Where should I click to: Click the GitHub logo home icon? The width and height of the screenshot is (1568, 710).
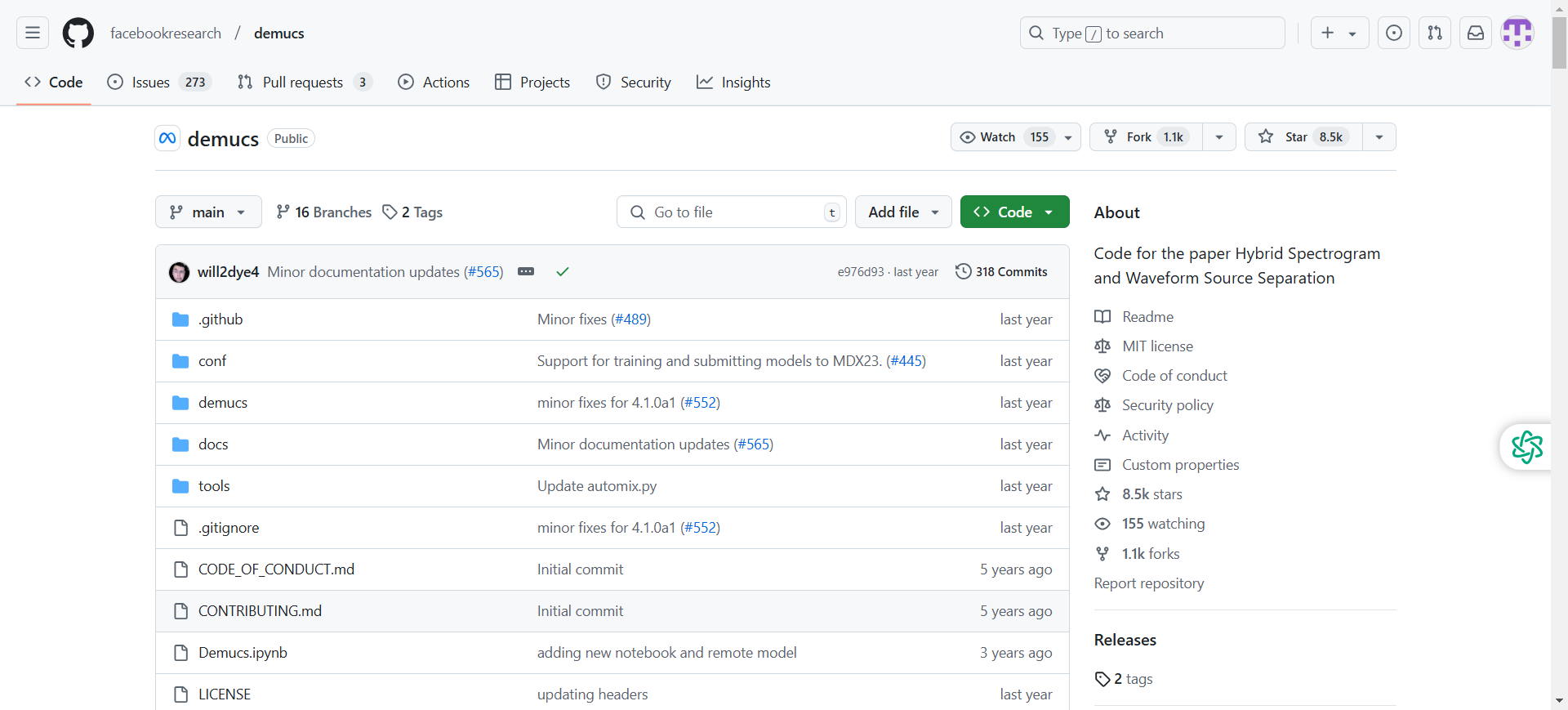click(78, 33)
